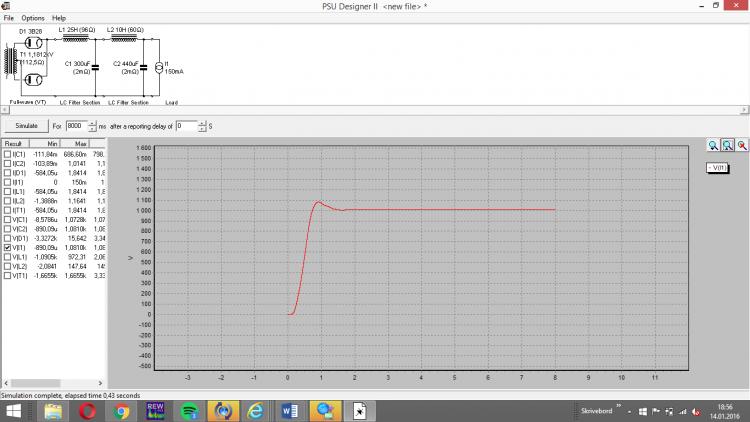The image size is (750, 422).
Task: Select the L2 10H choke symbol
Action: point(124,38)
